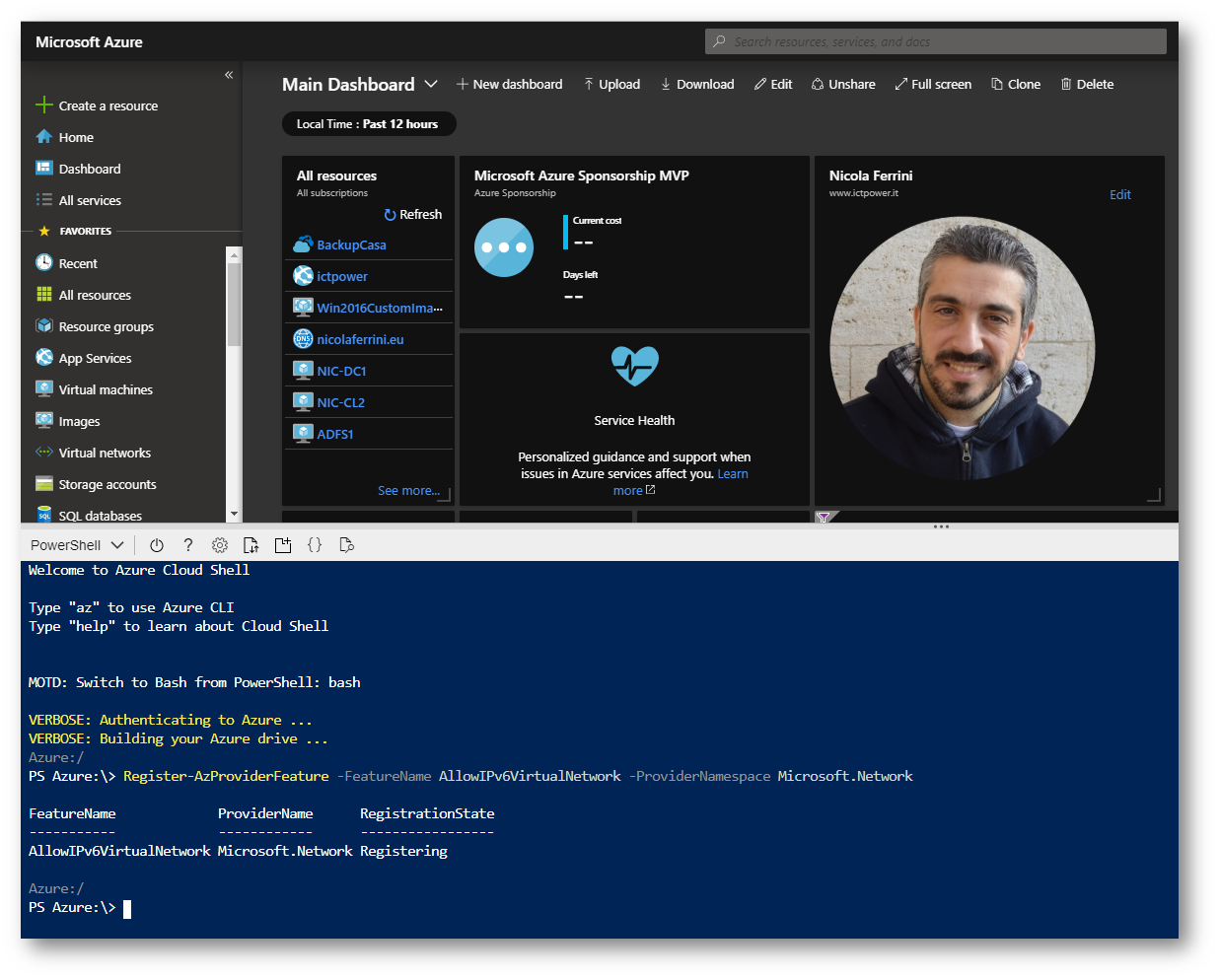Click the web preview icon in Cloud Shell
The image size is (1220, 980).
click(346, 545)
